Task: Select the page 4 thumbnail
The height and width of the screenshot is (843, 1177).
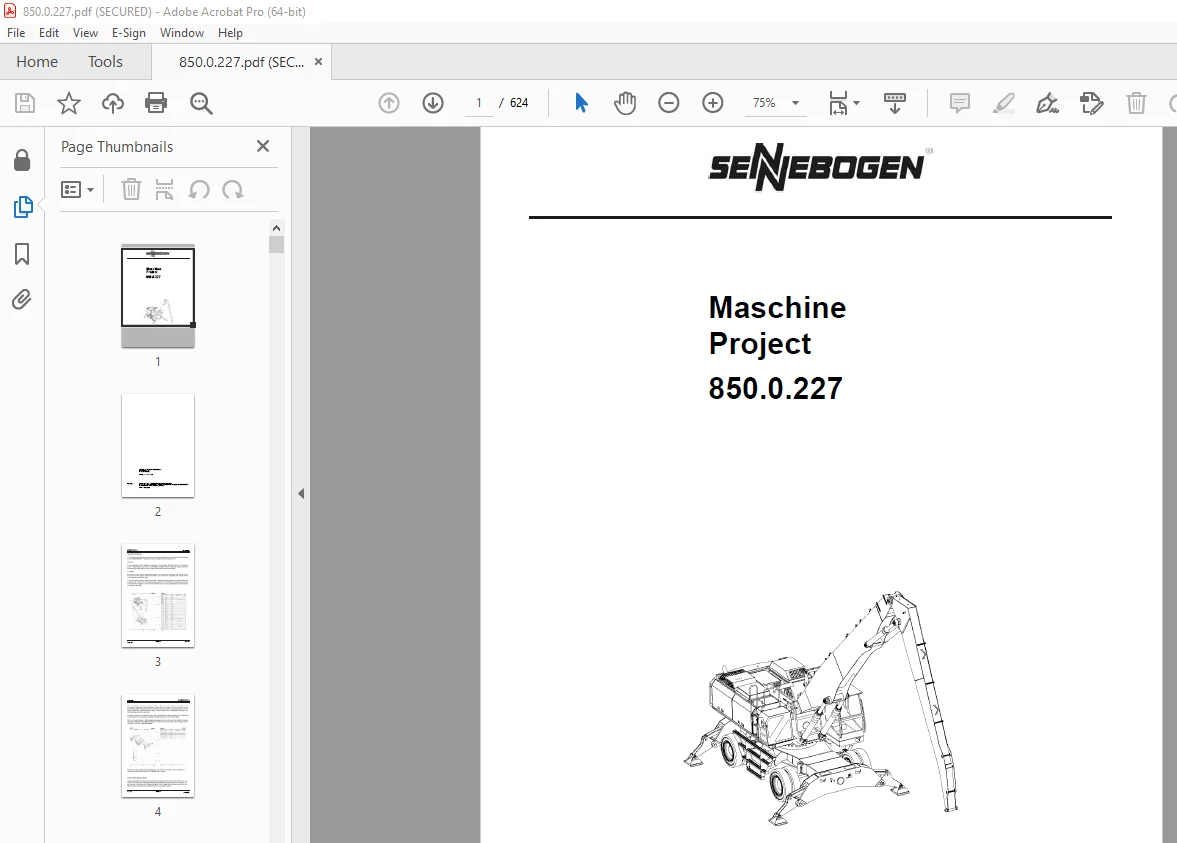Action: tap(158, 745)
